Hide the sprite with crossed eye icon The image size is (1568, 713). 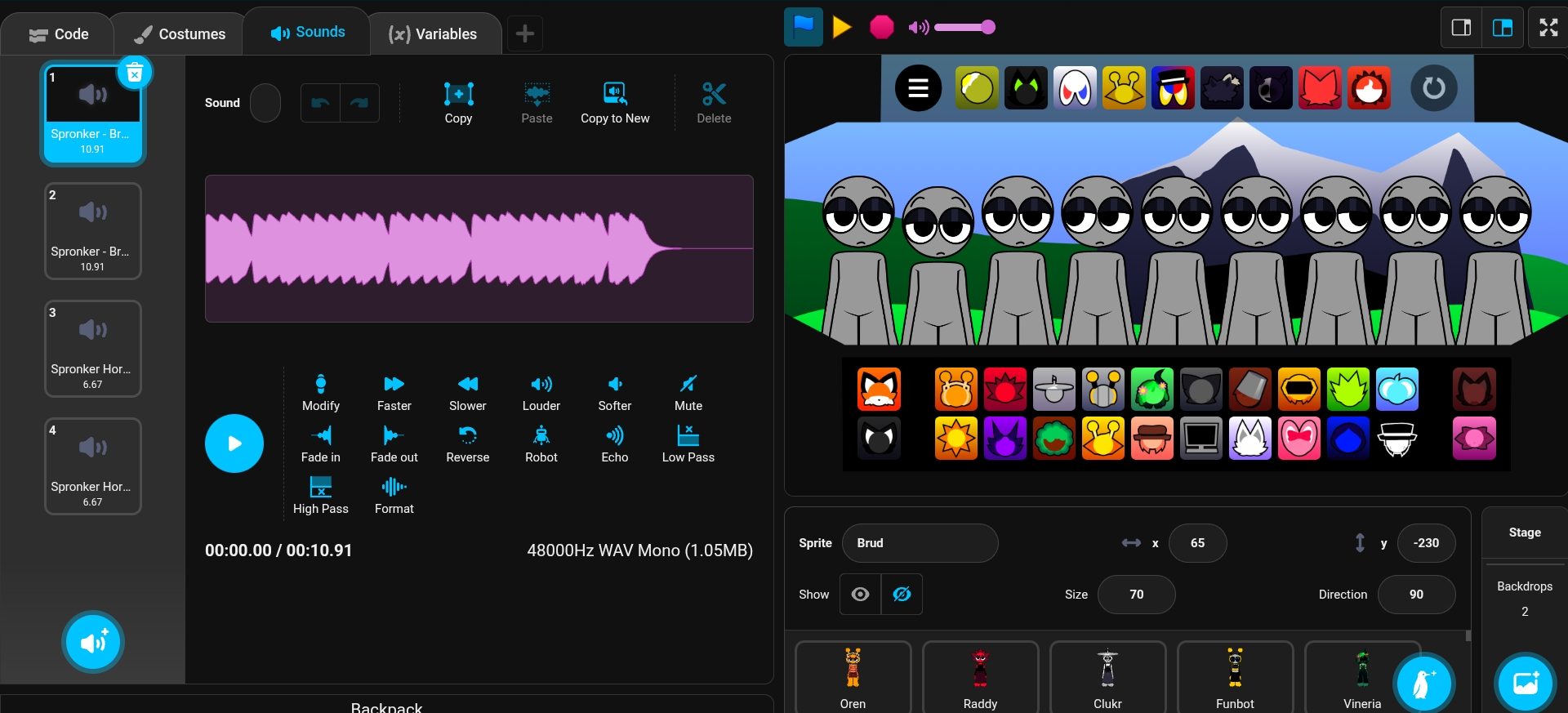point(902,595)
